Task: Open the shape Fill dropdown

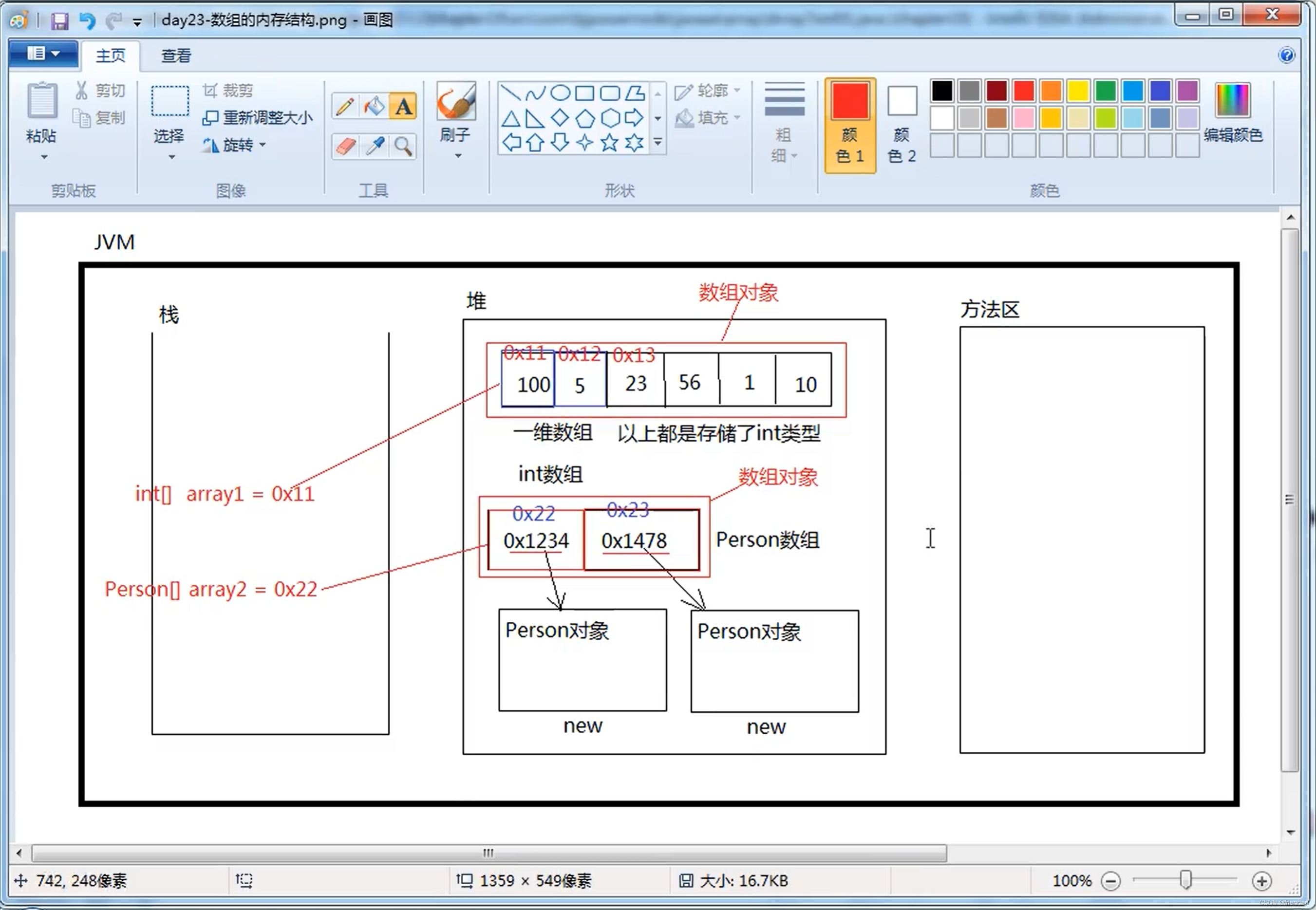Action: (x=708, y=118)
